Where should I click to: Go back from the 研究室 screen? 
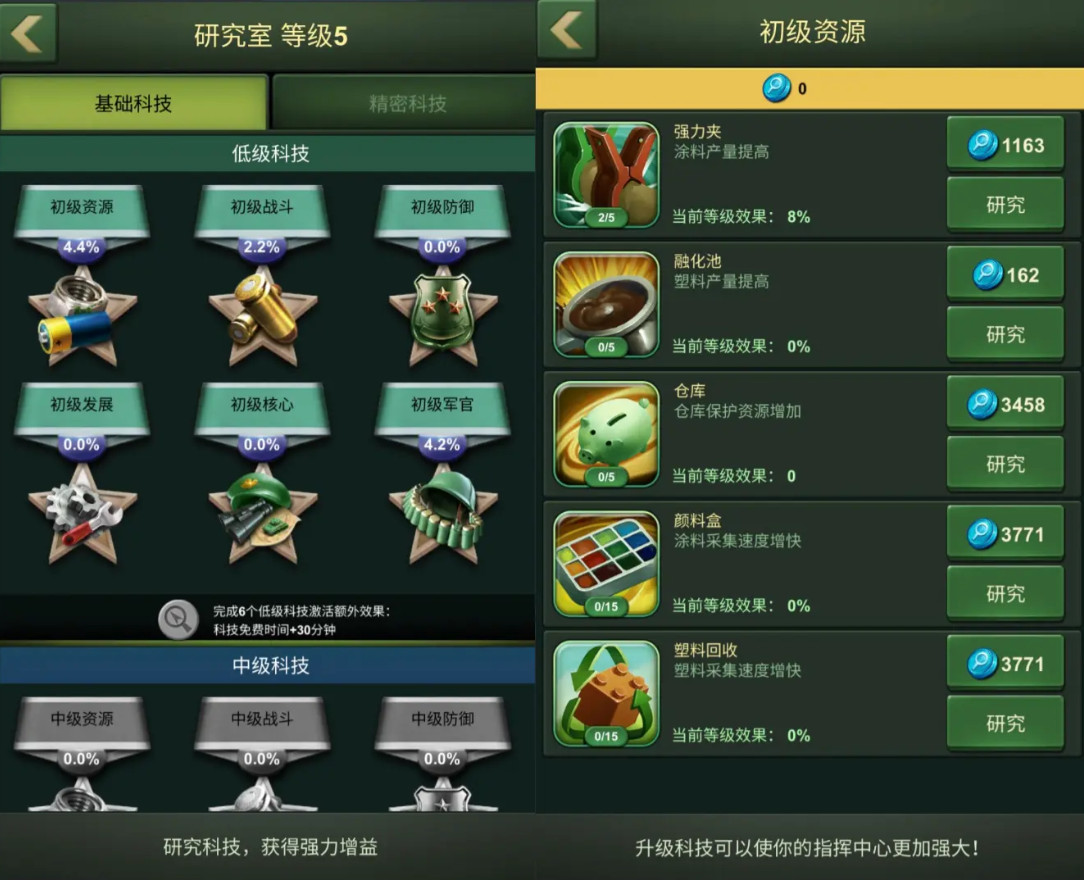click(28, 32)
